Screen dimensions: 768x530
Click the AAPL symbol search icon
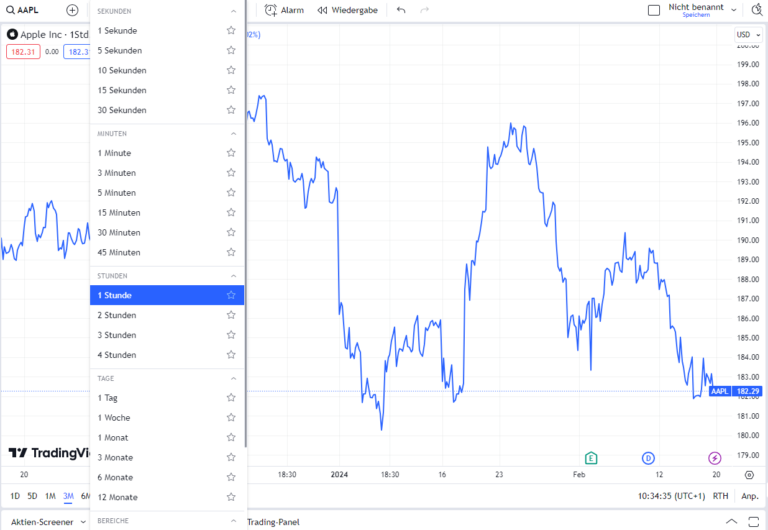10,10
